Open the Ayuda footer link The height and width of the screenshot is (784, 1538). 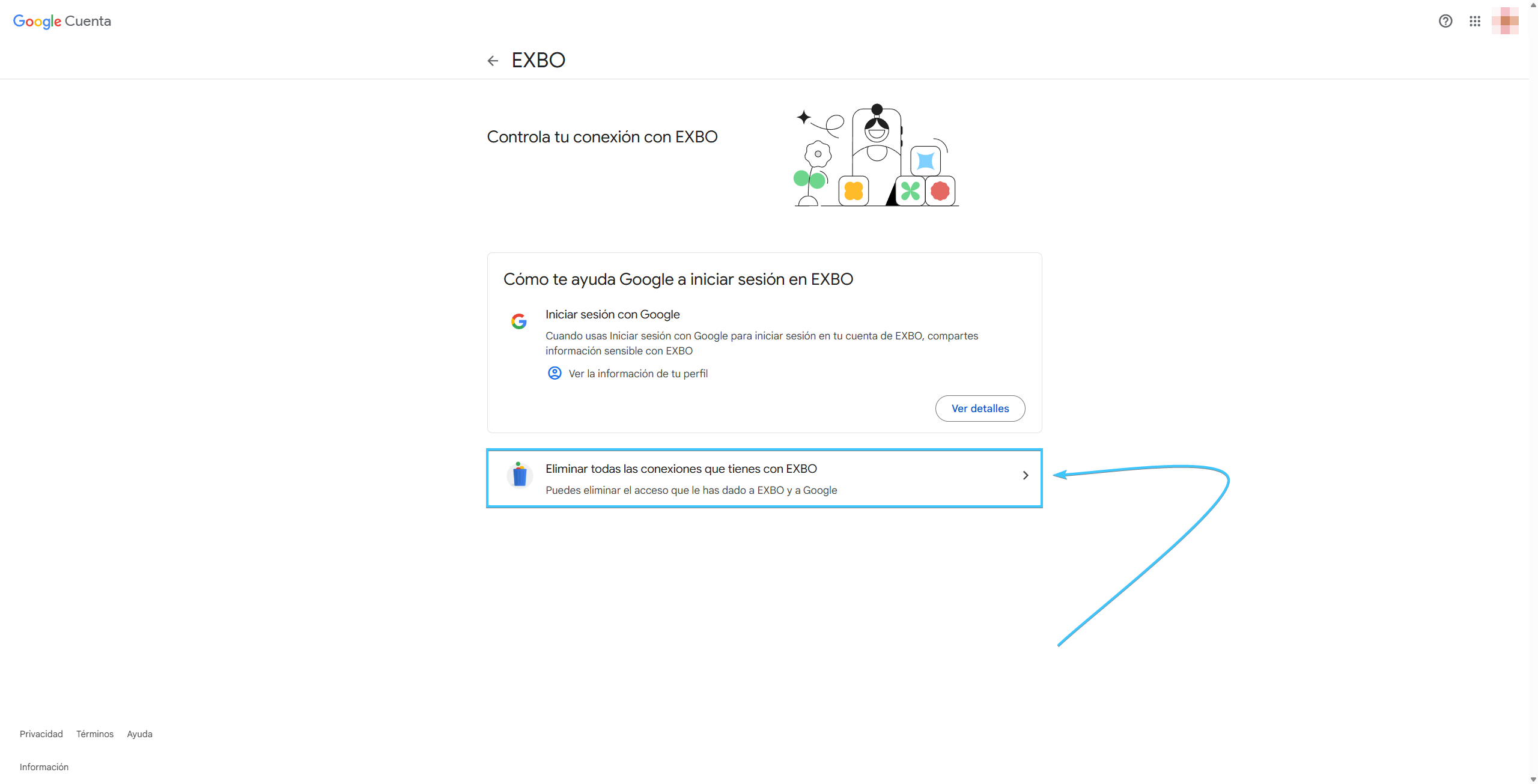[x=139, y=734]
